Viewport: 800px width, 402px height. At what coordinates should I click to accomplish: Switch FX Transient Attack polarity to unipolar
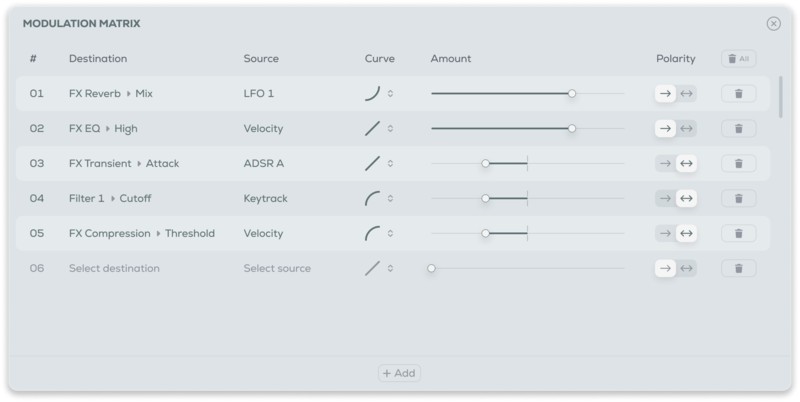tap(665, 164)
